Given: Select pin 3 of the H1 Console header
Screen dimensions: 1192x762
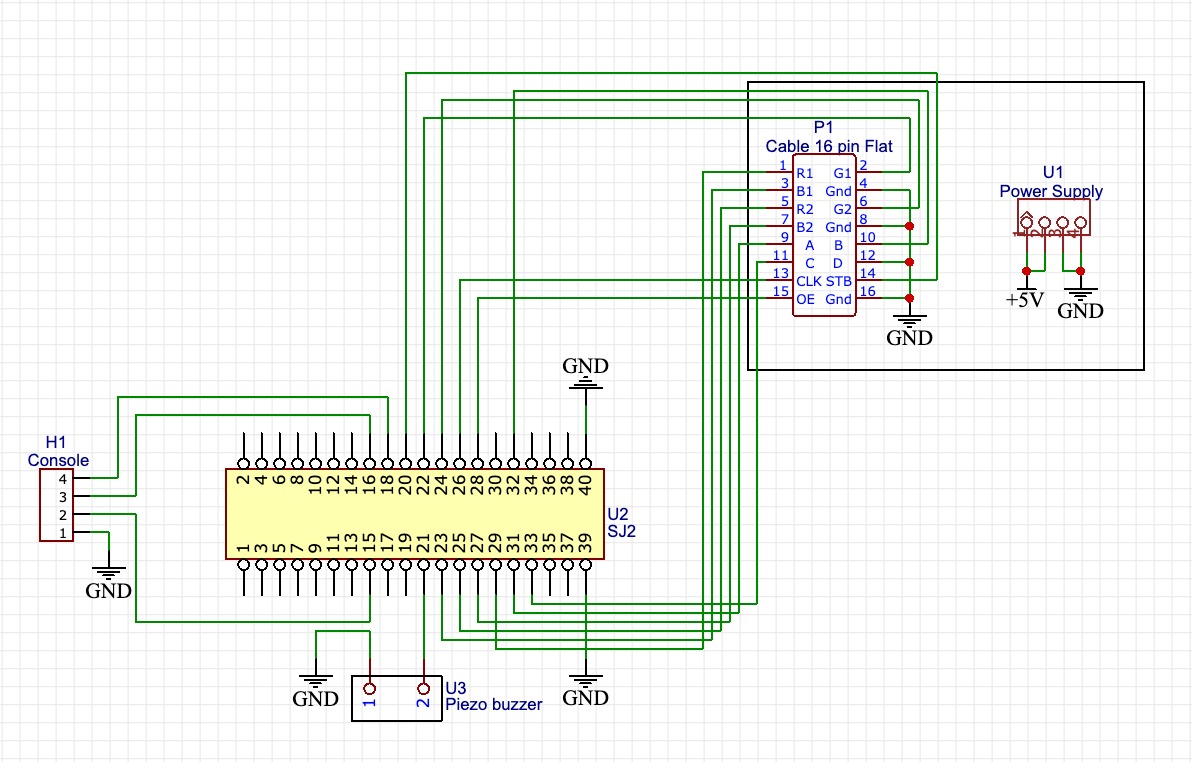Looking at the screenshot, I should coord(62,497).
